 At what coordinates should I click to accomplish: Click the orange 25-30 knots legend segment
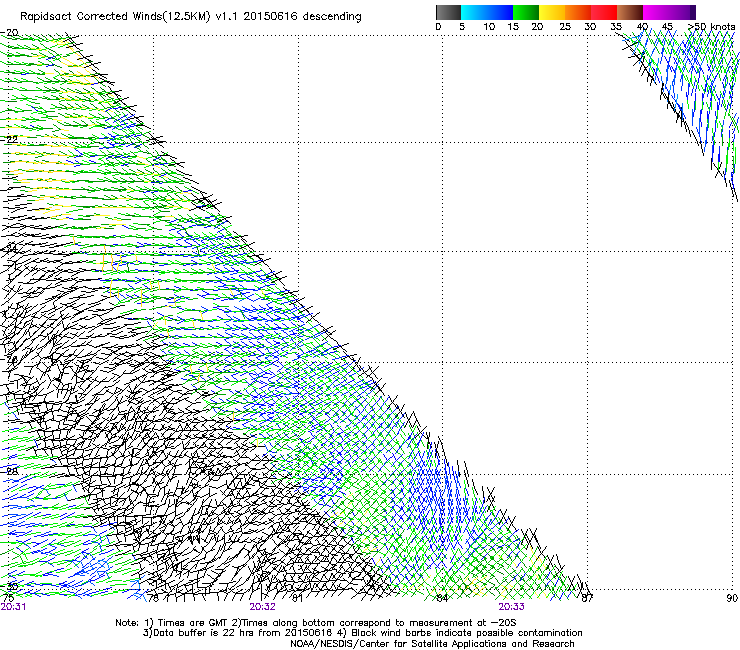[578, 12]
